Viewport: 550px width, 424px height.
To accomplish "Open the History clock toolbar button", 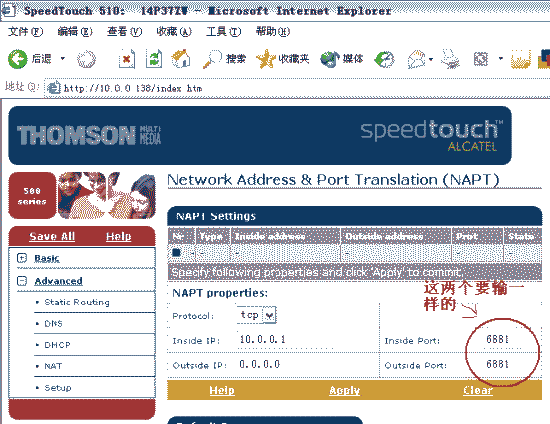I will [x=384, y=59].
